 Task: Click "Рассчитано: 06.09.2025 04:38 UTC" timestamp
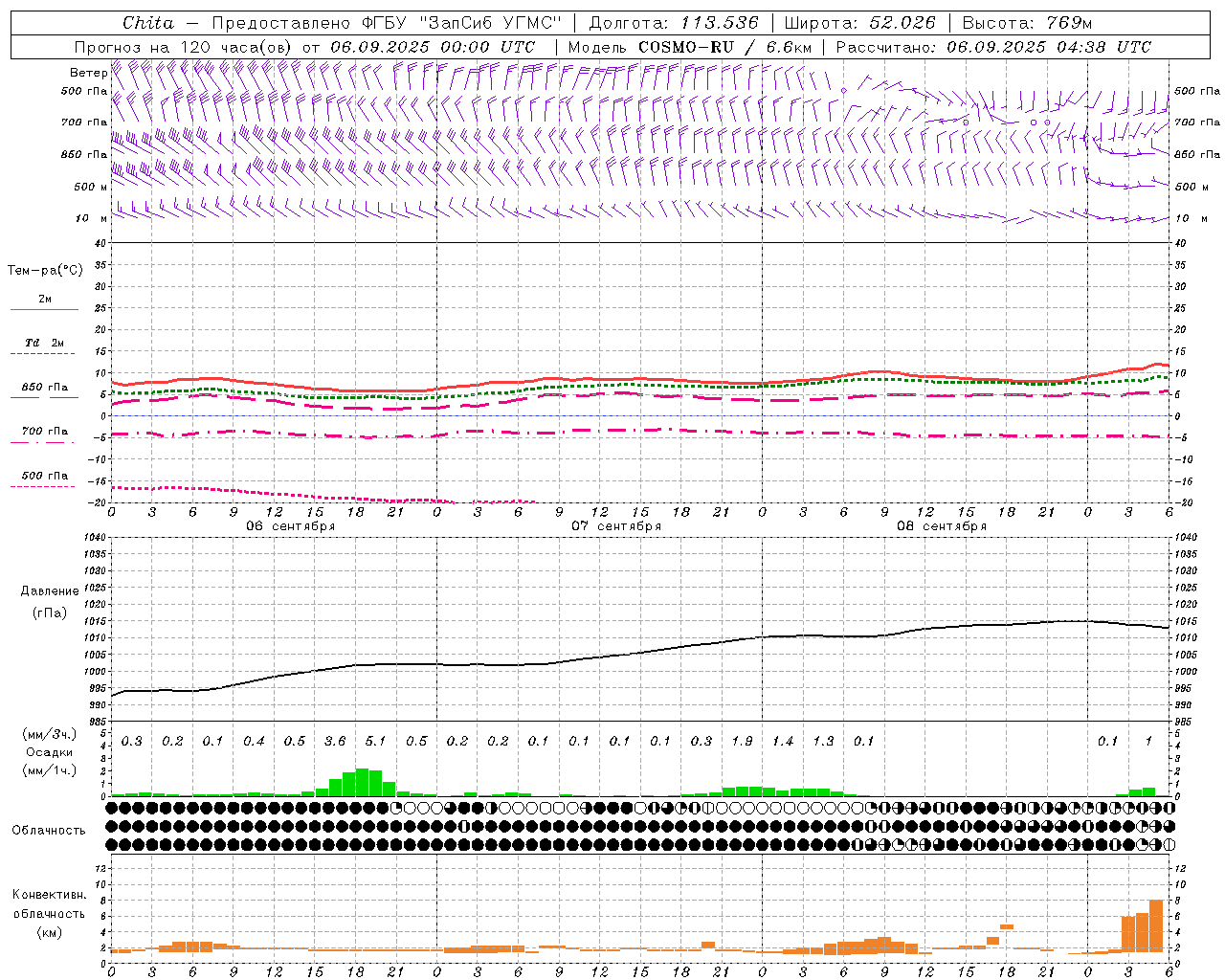(993, 47)
